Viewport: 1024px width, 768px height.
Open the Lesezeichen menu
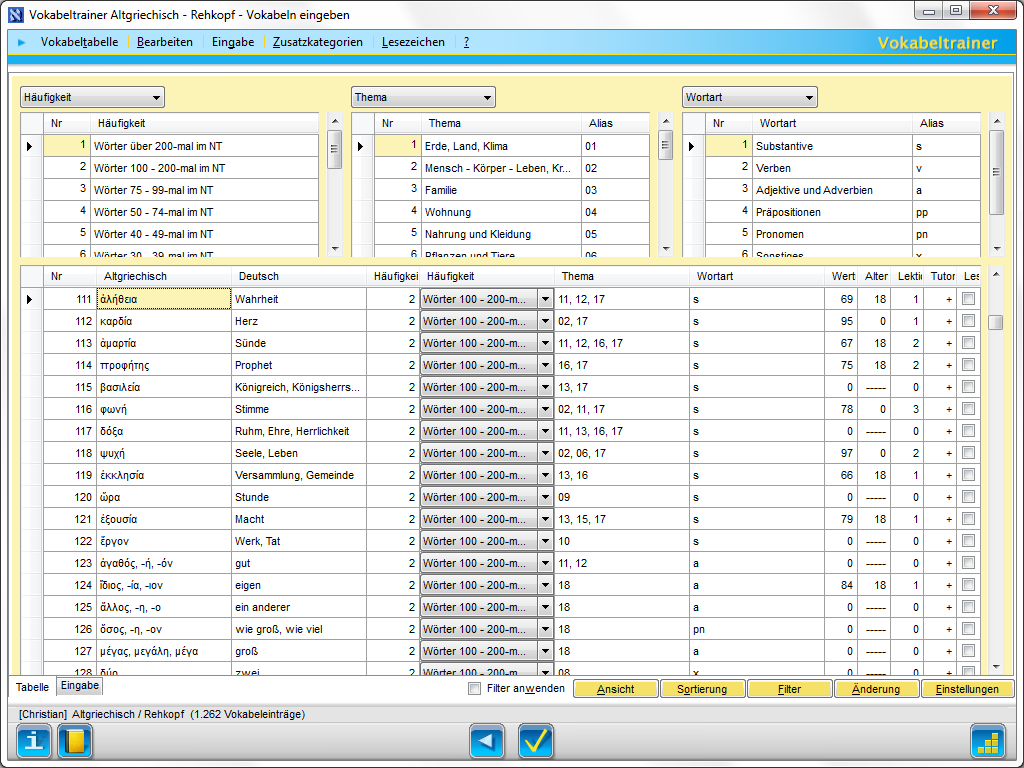click(413, 42)
